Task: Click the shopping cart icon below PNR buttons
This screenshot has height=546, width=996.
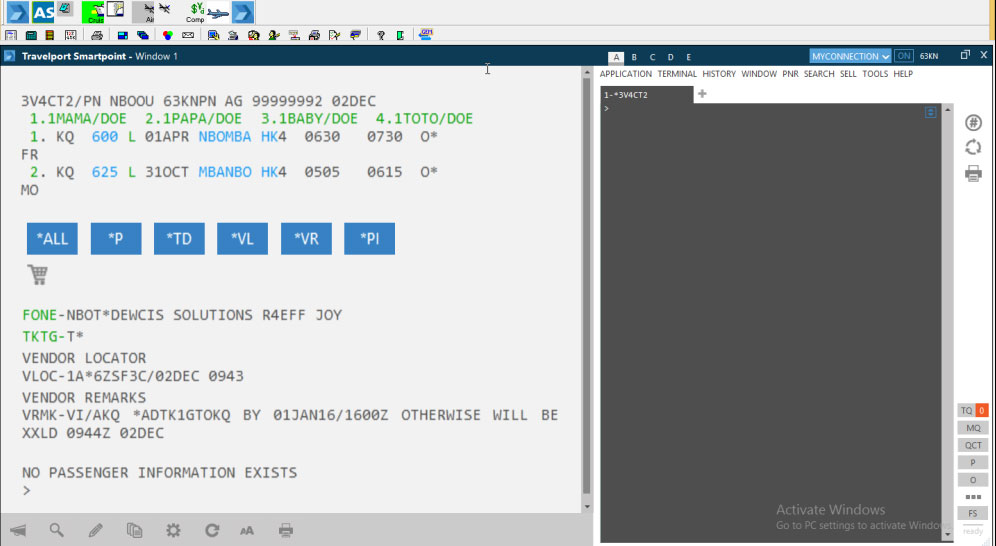Action: 37,274
